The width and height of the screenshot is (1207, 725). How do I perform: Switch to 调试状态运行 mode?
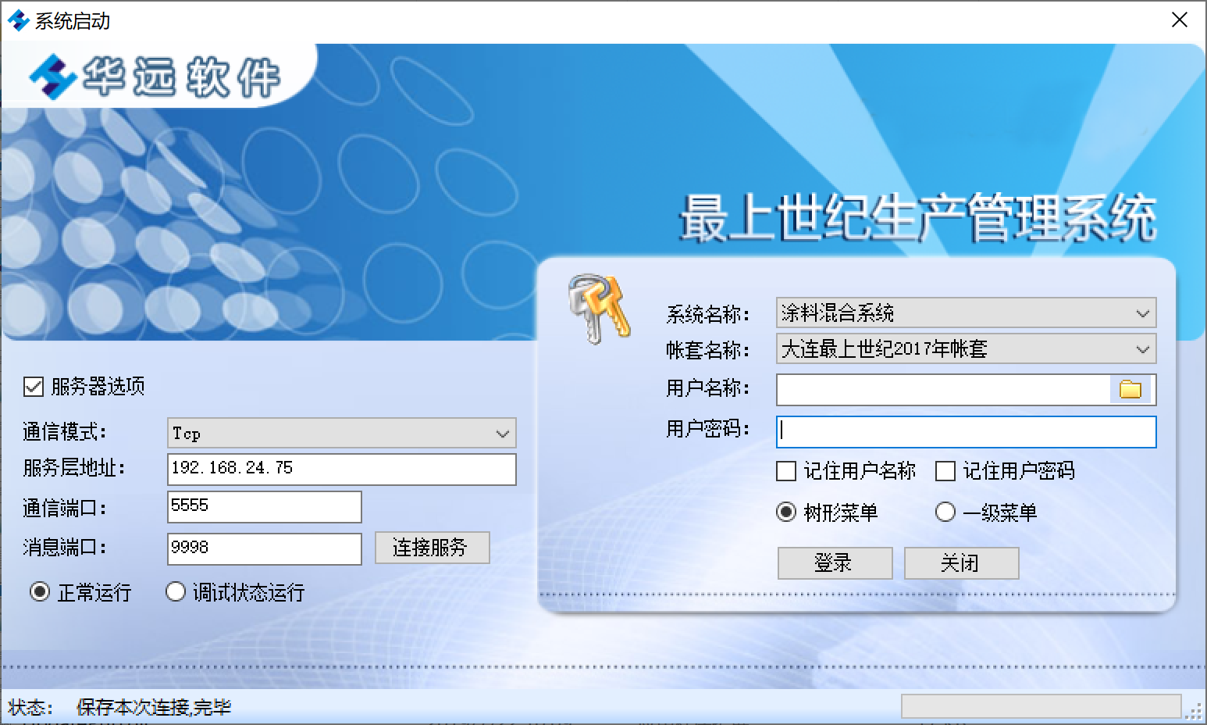point(176,592)
